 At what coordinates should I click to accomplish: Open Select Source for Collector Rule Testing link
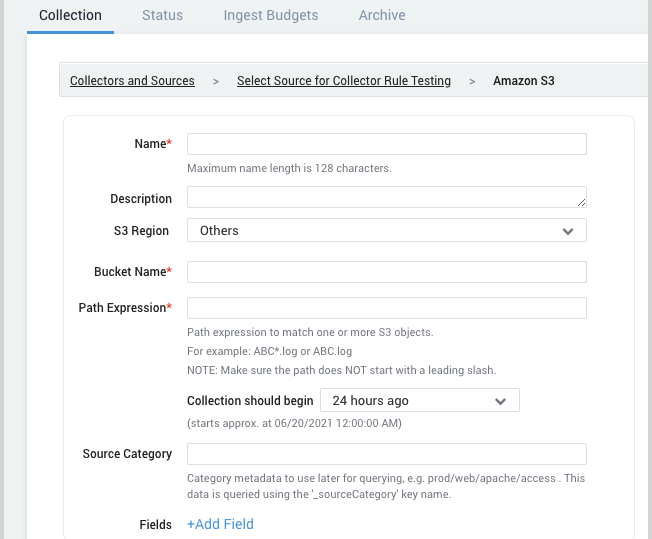pyautogui.click(x=344, y=81)
